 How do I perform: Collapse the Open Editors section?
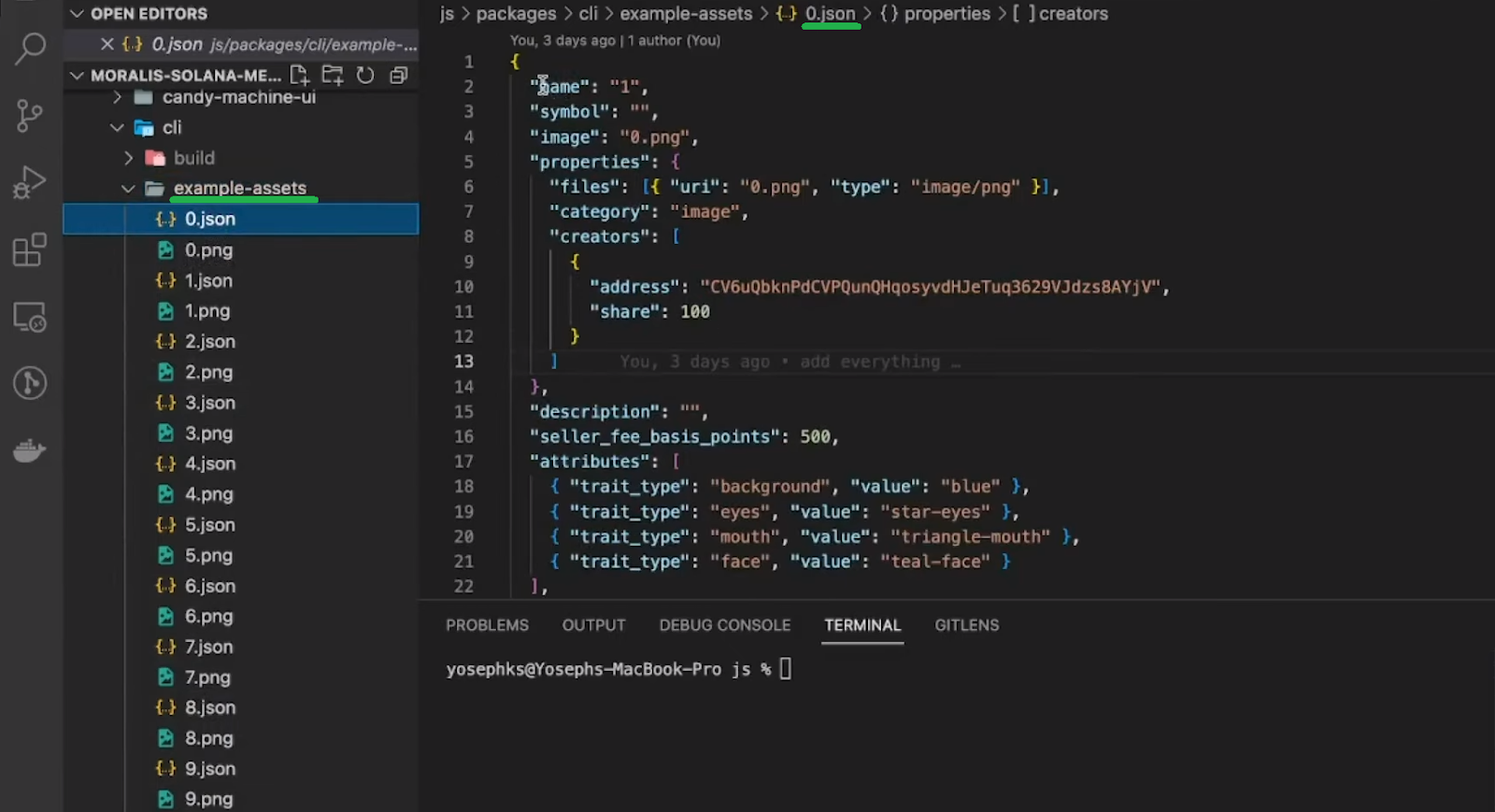click(78, 14)
